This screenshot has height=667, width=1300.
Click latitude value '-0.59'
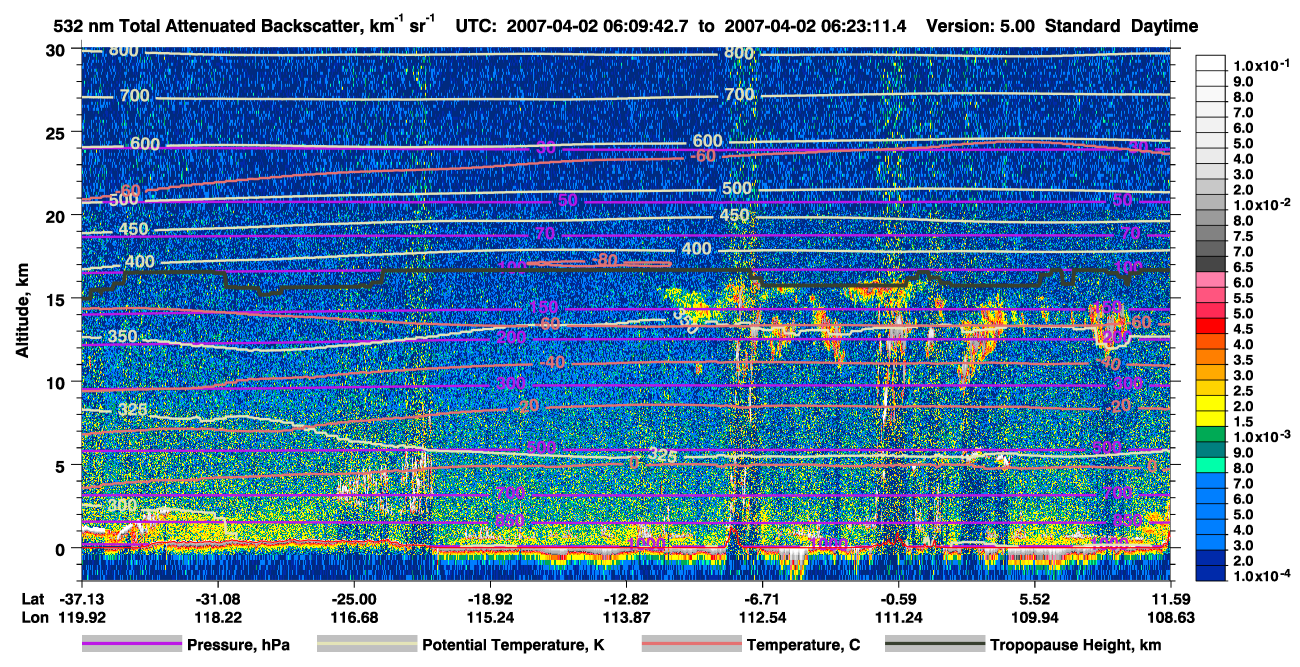898,598
